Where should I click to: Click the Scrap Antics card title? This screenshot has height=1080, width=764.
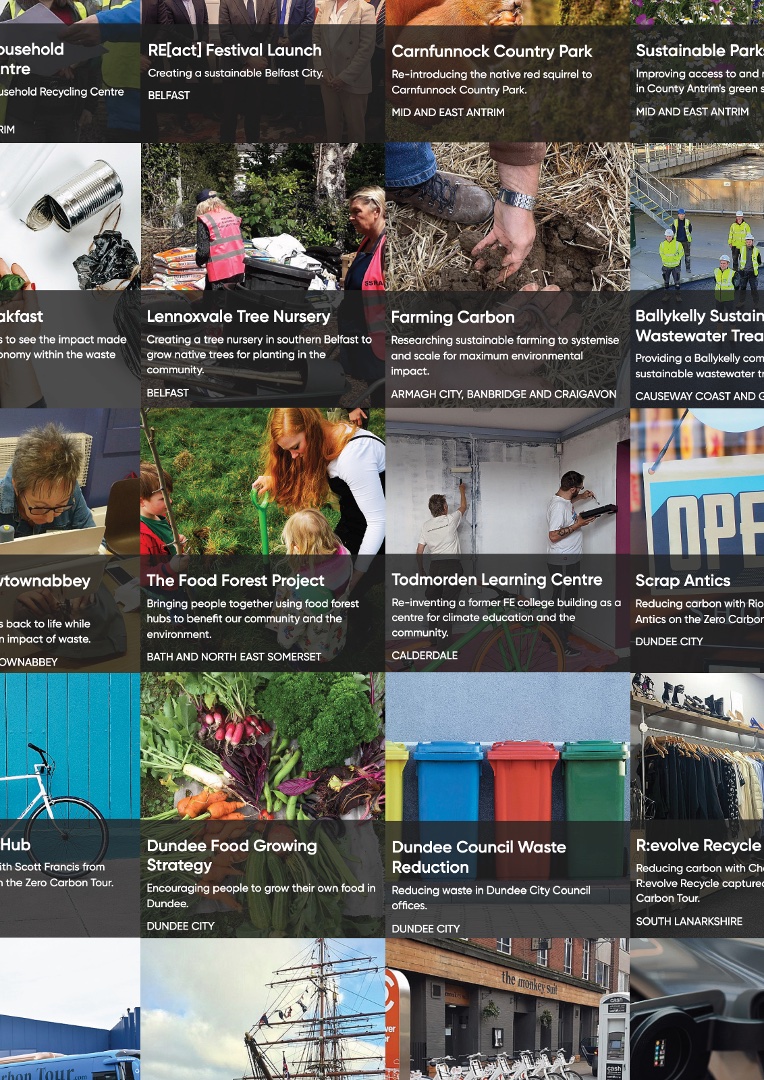pyautogui.click(x=683, y=581)
